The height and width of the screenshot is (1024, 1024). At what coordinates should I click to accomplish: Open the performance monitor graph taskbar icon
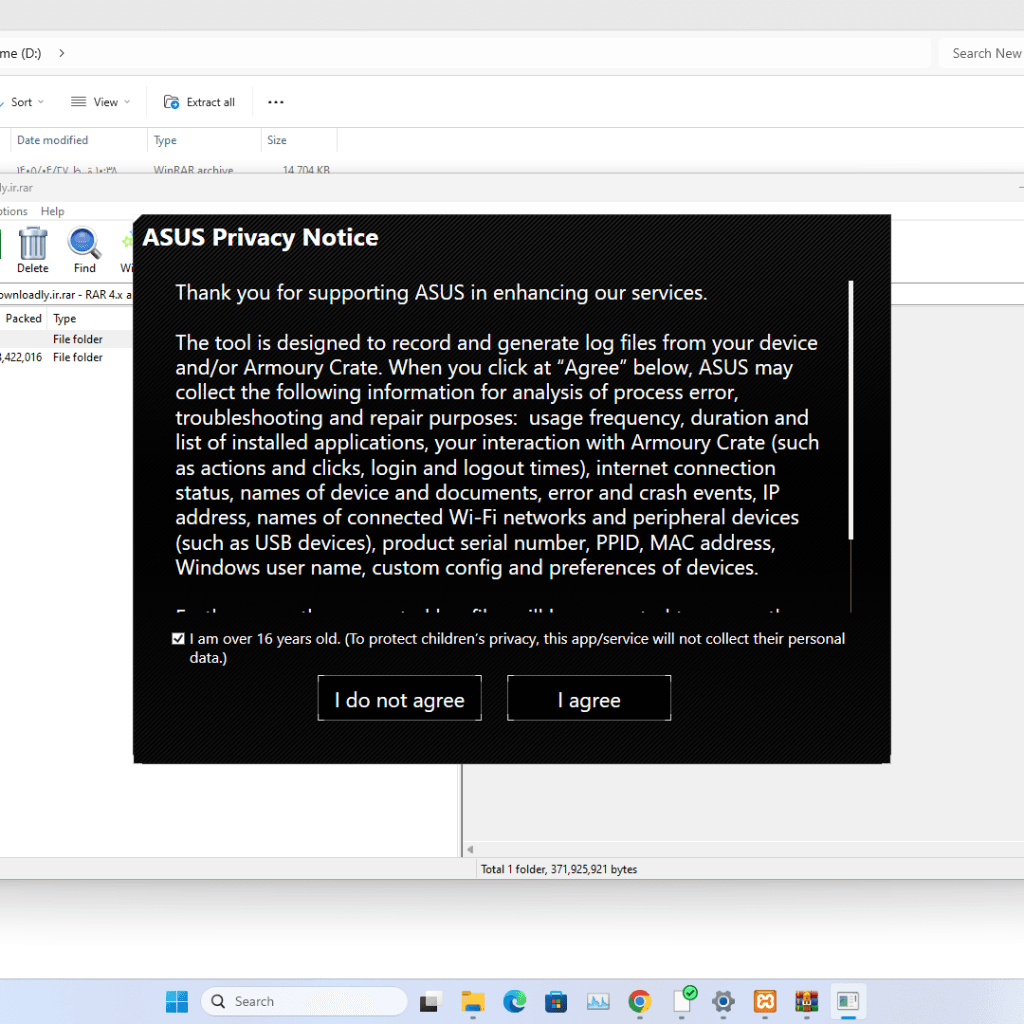tap(598, 1001)
